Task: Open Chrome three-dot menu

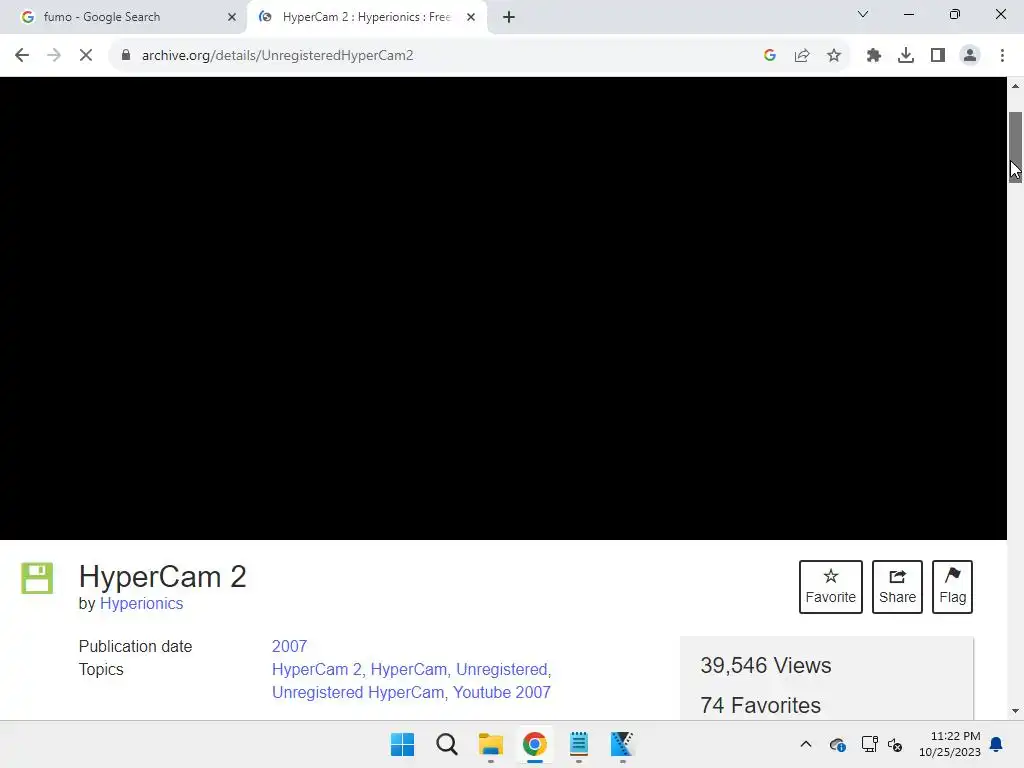Action: (x=1002, y=56)
